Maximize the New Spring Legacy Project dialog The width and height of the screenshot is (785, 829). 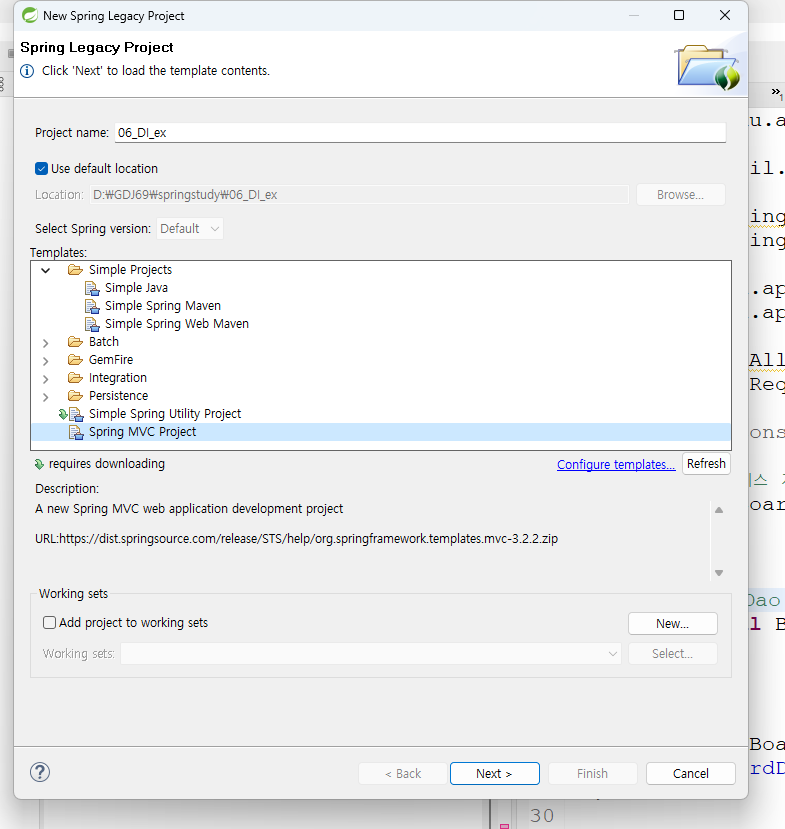click(x=679, y=15)
